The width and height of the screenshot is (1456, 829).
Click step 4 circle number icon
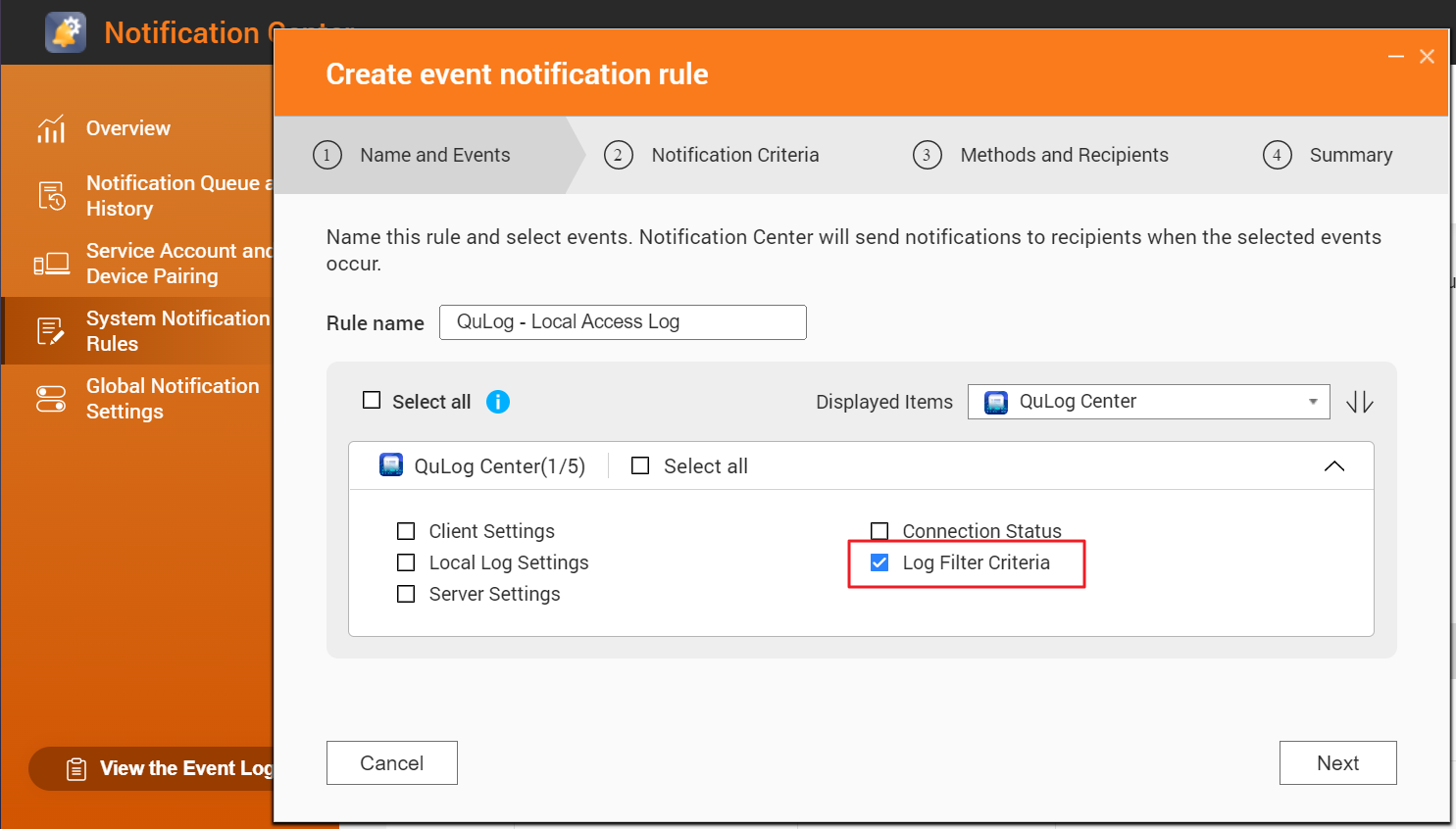pyautogui.click(x=1278, y=155)
